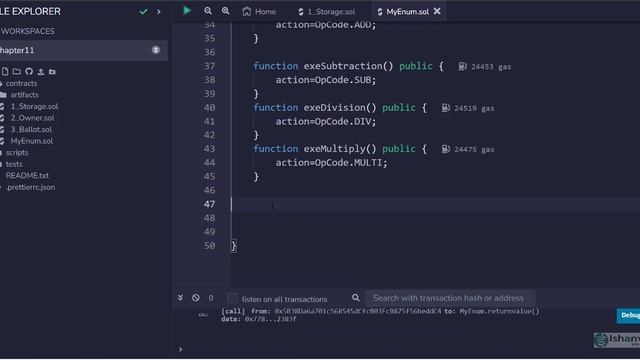Click the GitHub gist publish icon

tap(29, 71)
